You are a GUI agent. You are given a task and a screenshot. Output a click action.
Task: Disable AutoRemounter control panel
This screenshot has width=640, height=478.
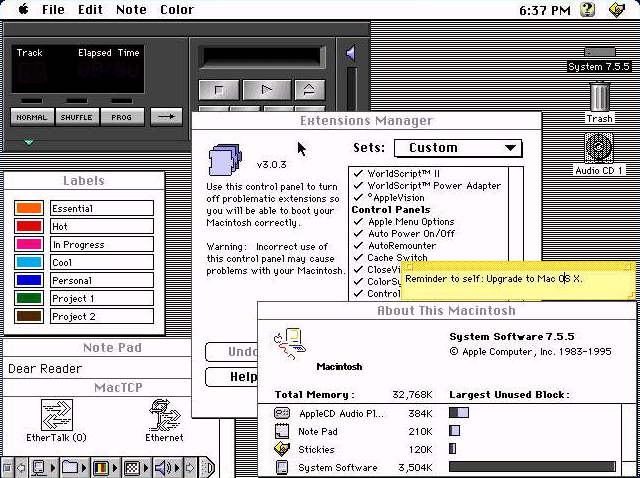[358, 246]
